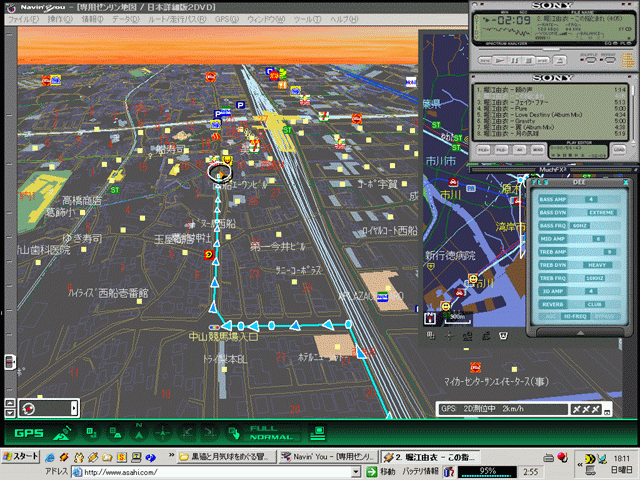Collapse the DFX panel using bottom arrow
Viewport: 640px width, 480px height.
coord(580,333)
